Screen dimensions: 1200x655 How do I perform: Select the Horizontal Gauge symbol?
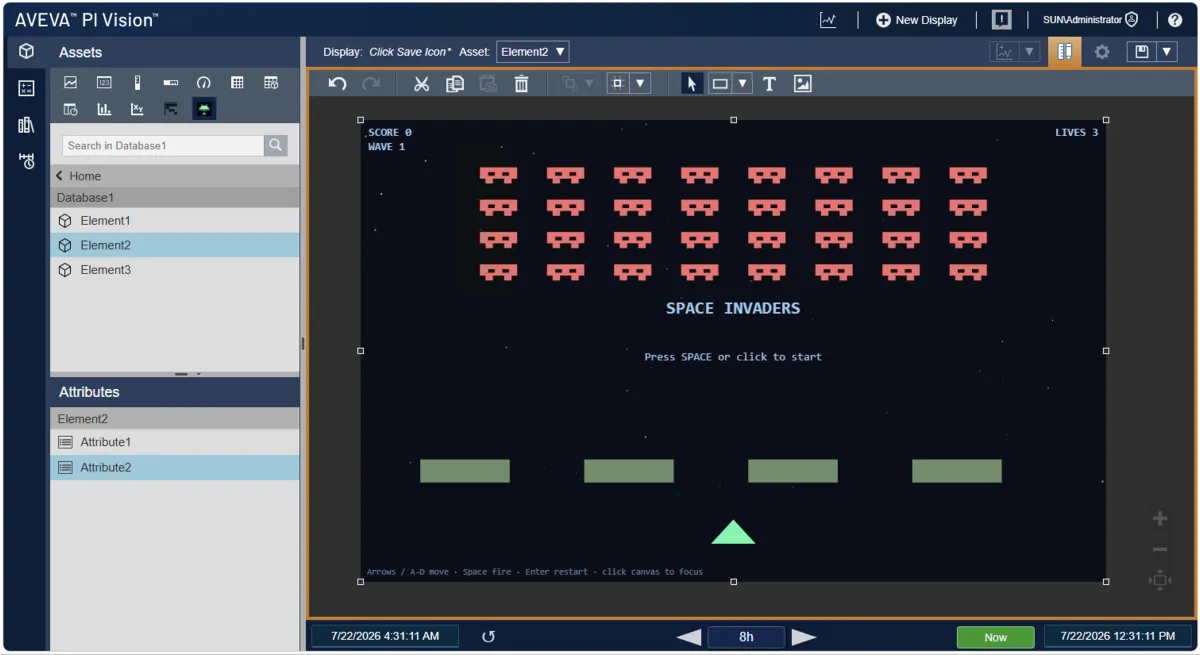click(x=171, y=83)
